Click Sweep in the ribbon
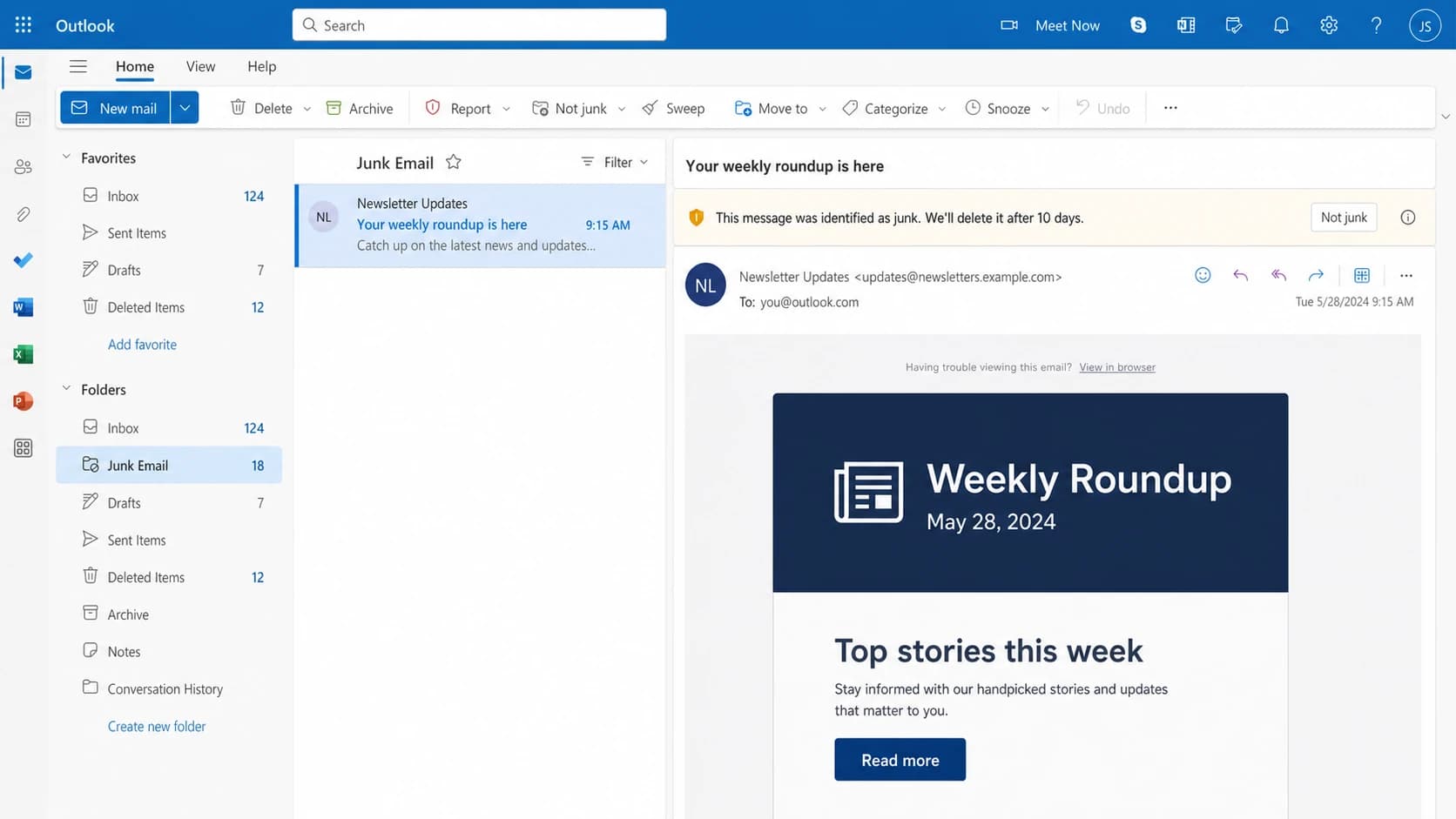This screenshot has height=819, width=1456. [673, 108]
